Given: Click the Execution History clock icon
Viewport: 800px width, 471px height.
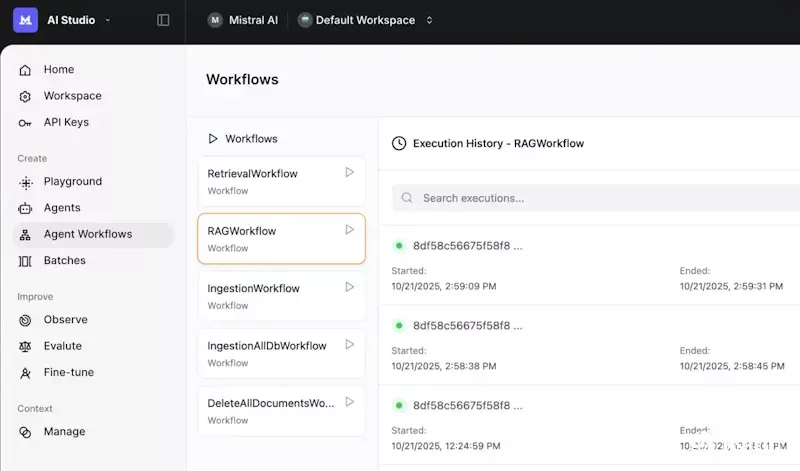Looking at the screenshot, I should point(399,143).
